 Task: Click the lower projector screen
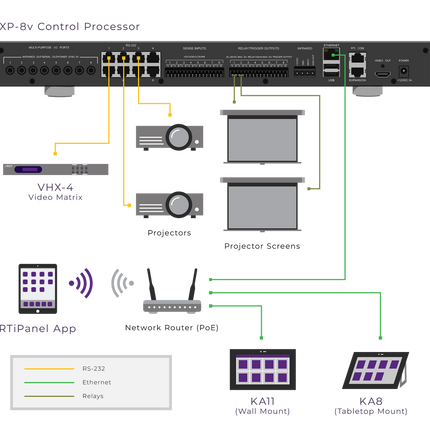click(x=262, y=205)
